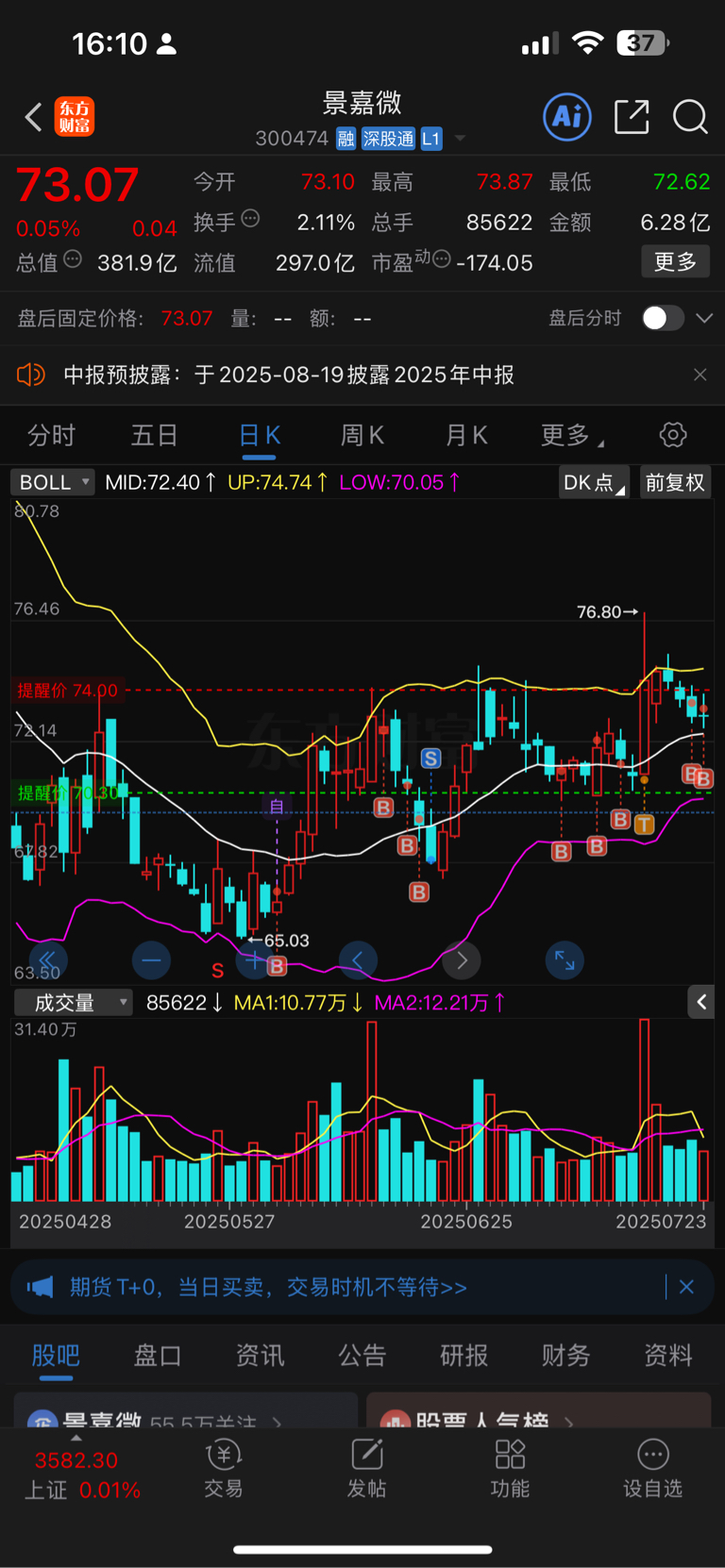The width and height of the screenshot is (725, 1568).
Task: Tap the futures ad megaphone icon
Action: click(x=40, y=1287)
